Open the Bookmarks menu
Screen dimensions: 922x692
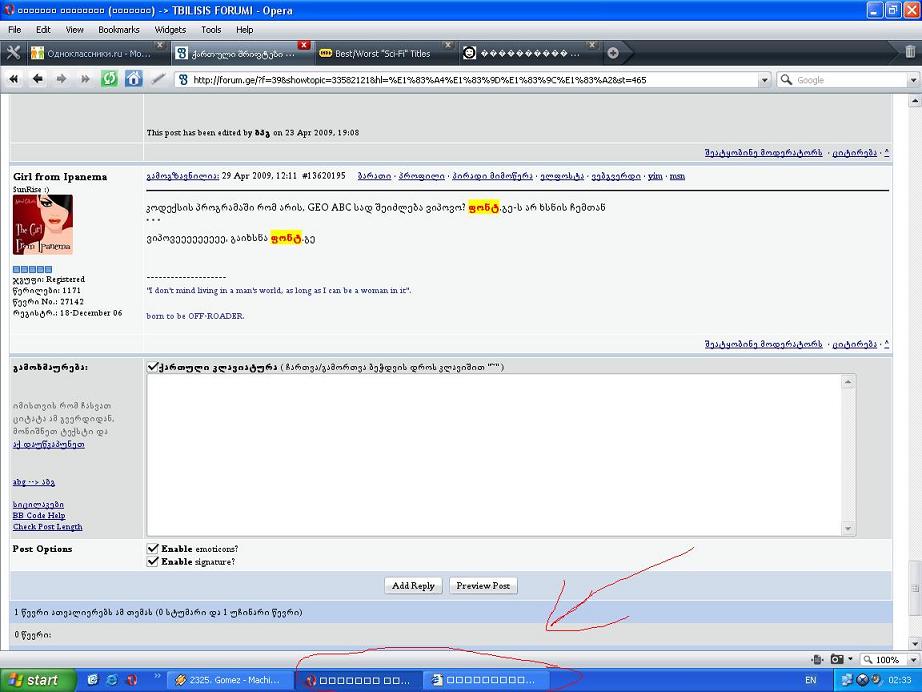(x=119, y=29)
